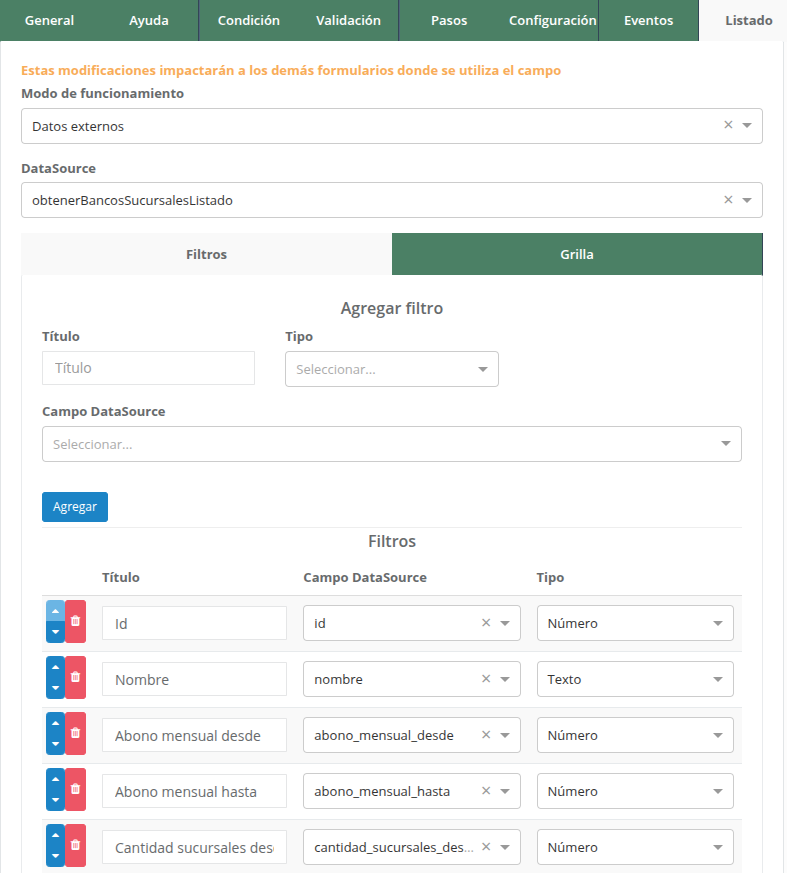
Task: Delete the Nombre filter with trash icon
Action: pos(75,678)
